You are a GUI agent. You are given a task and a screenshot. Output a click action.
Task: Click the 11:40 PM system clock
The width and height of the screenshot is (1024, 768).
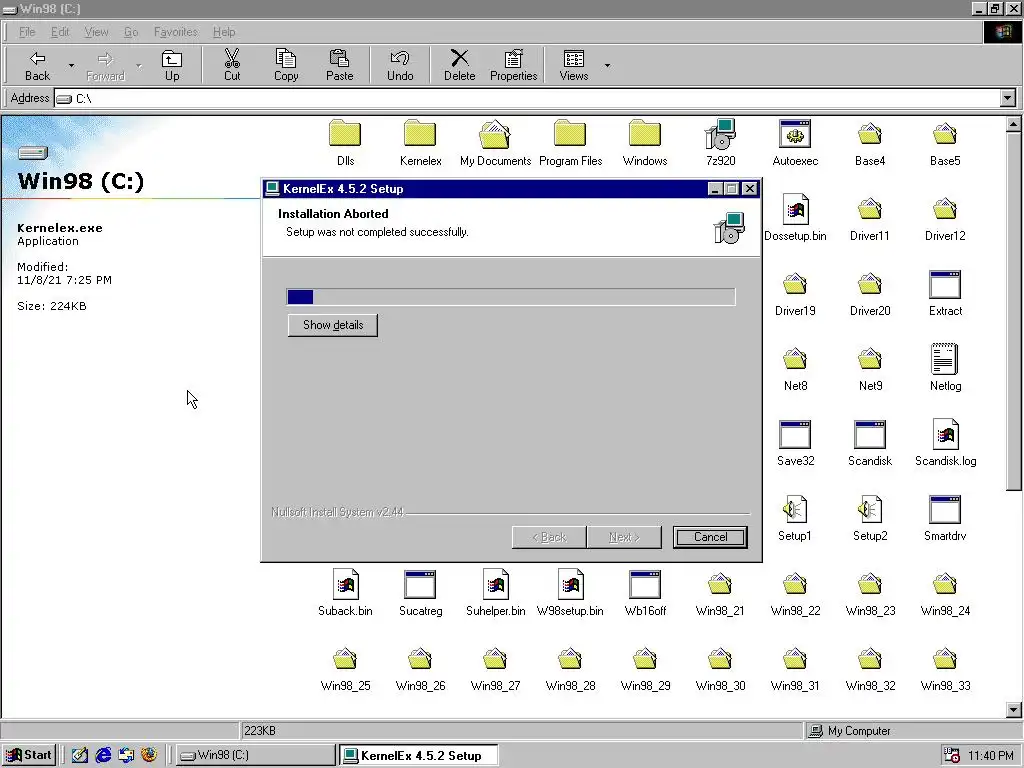click(990, 756)
